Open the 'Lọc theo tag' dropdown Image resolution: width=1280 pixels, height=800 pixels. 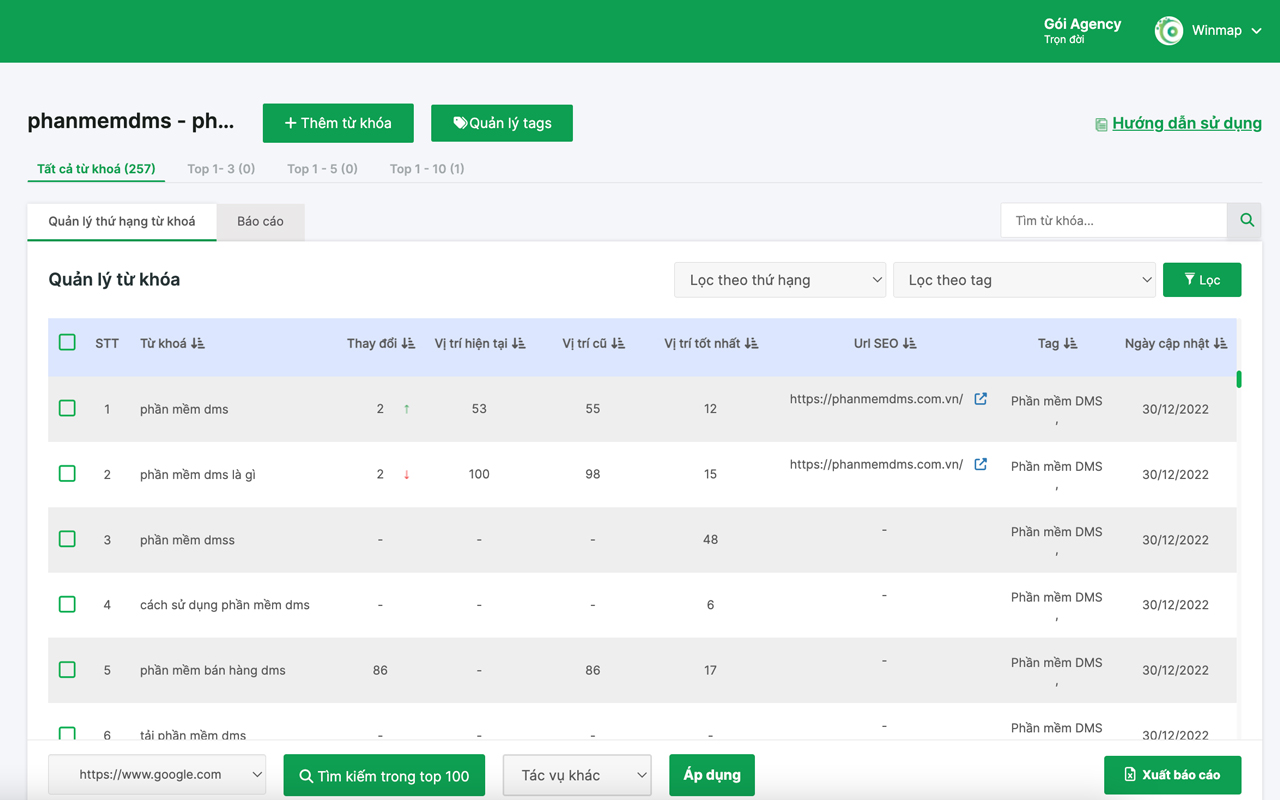[1024, 280]
